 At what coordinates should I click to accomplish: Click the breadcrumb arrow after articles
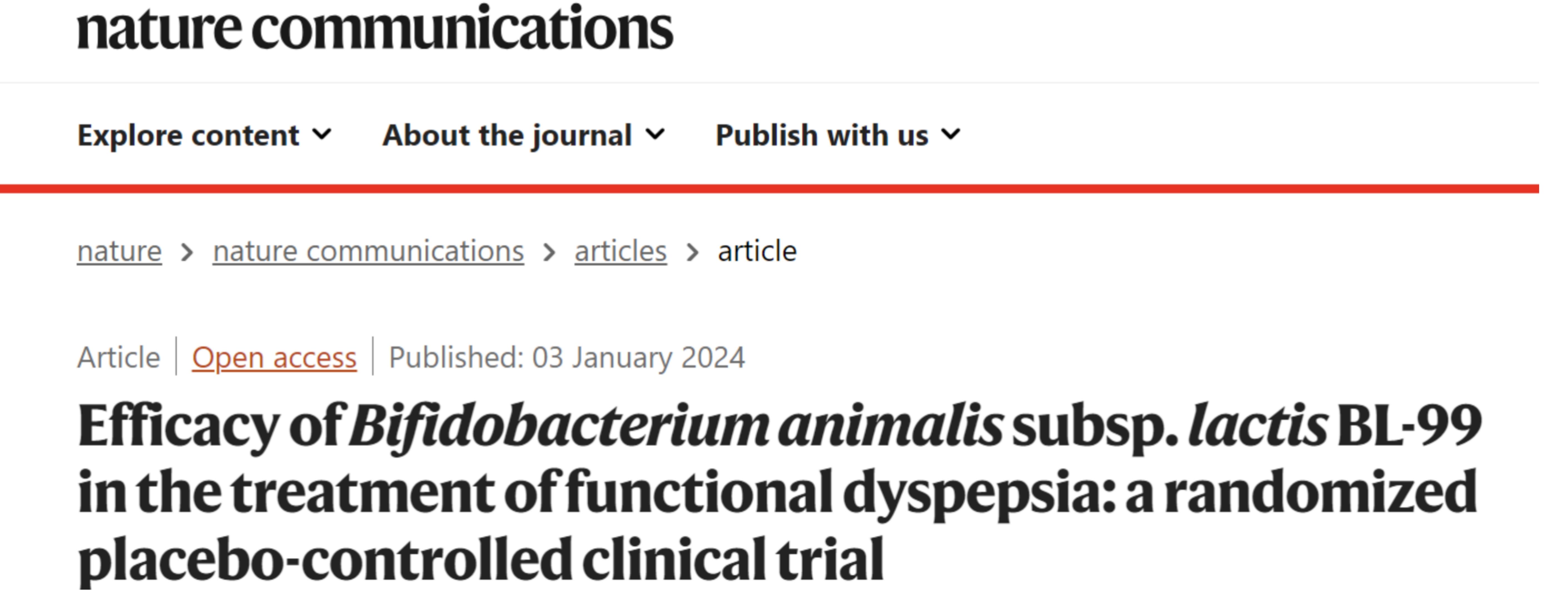coord(692,252)
